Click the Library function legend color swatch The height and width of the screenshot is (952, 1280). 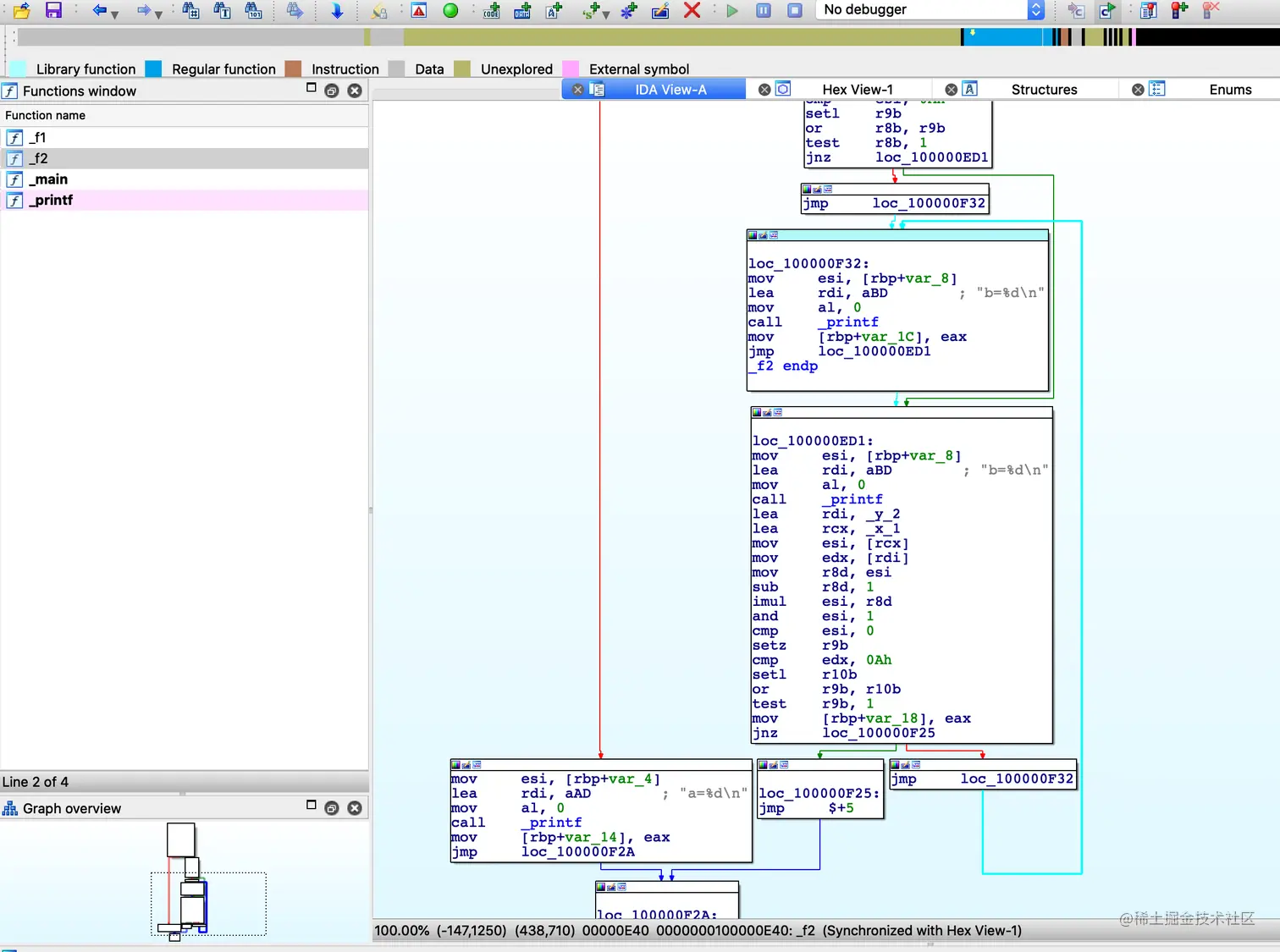(x=17, y=69)
